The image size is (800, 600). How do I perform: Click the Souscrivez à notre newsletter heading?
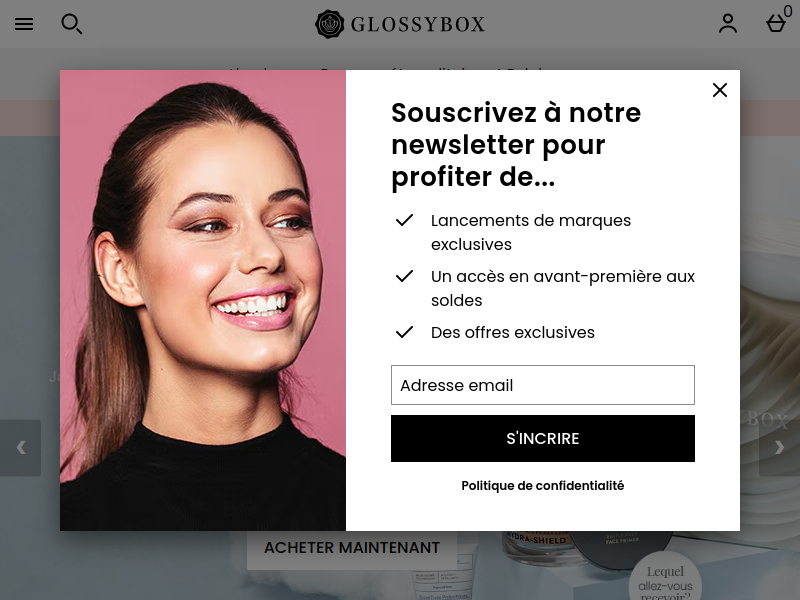tap(516, 145)
